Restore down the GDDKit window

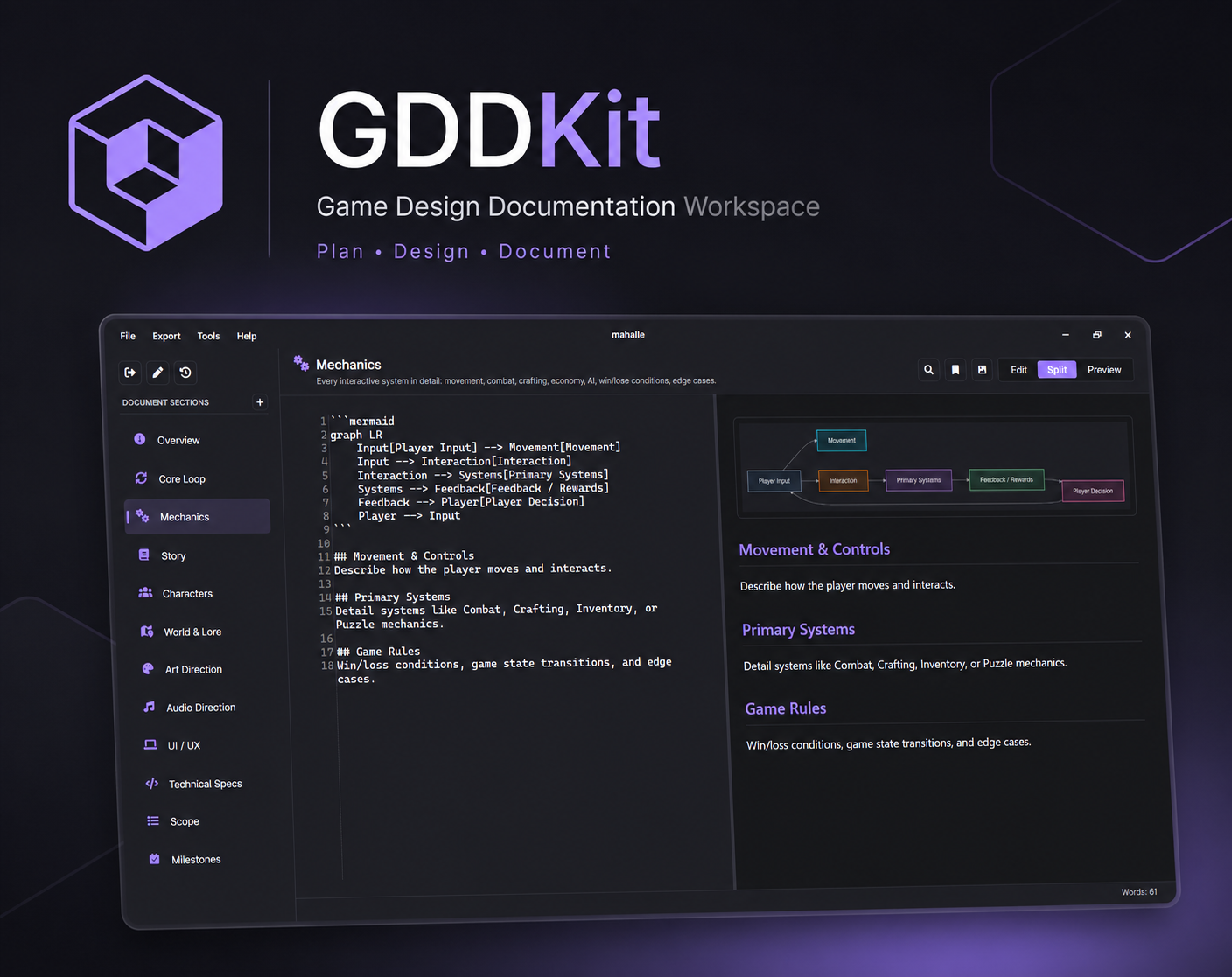1097,335
